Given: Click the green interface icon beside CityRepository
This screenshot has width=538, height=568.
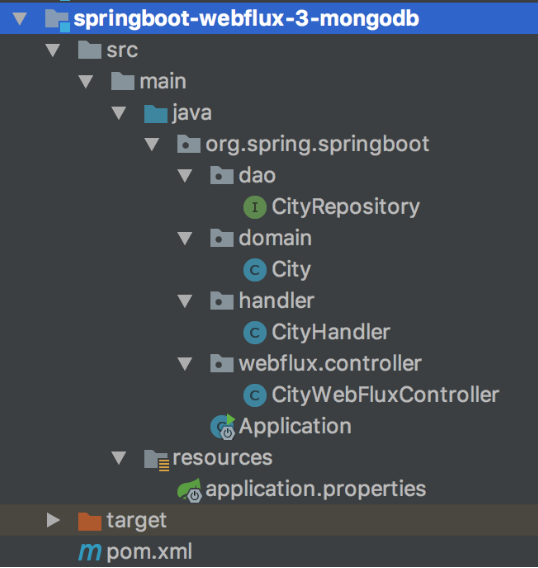Looking at the screenshot, I should tap(255, 207).
